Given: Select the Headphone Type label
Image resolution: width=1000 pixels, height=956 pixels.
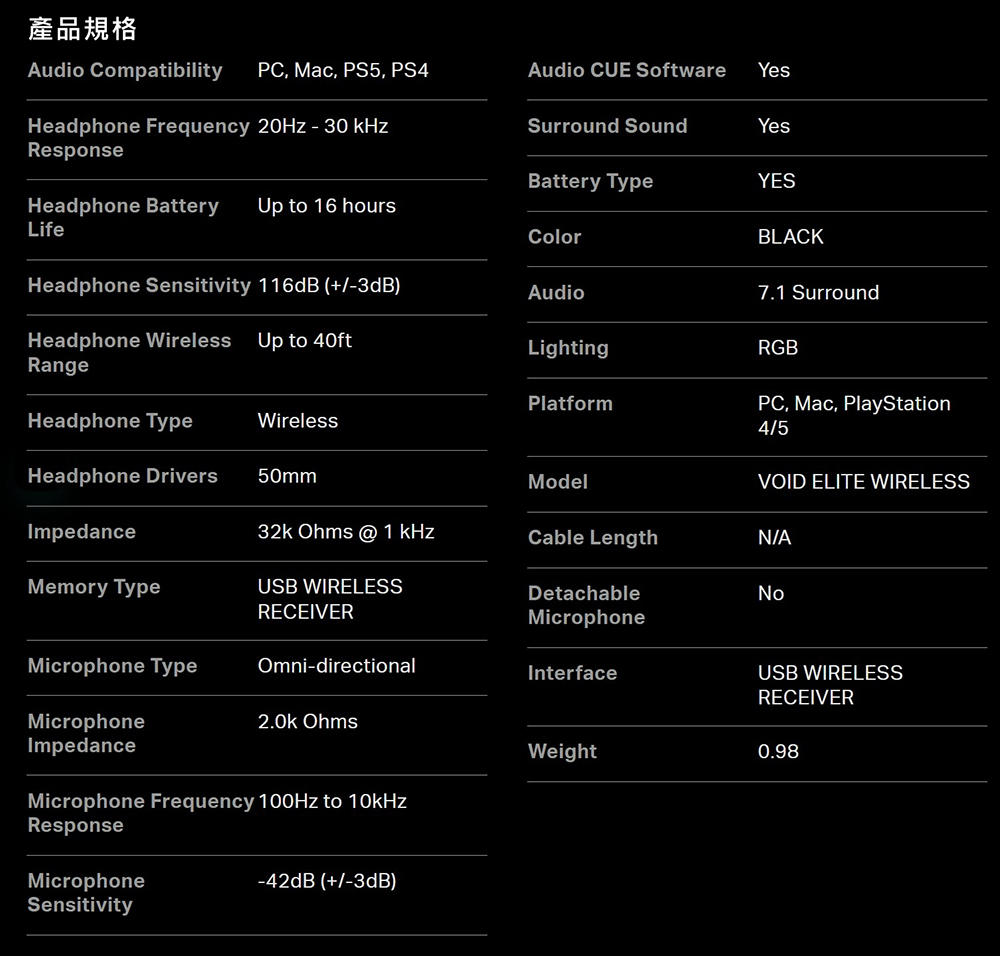Looking at the screenshot, I should (x=110, y=421).
